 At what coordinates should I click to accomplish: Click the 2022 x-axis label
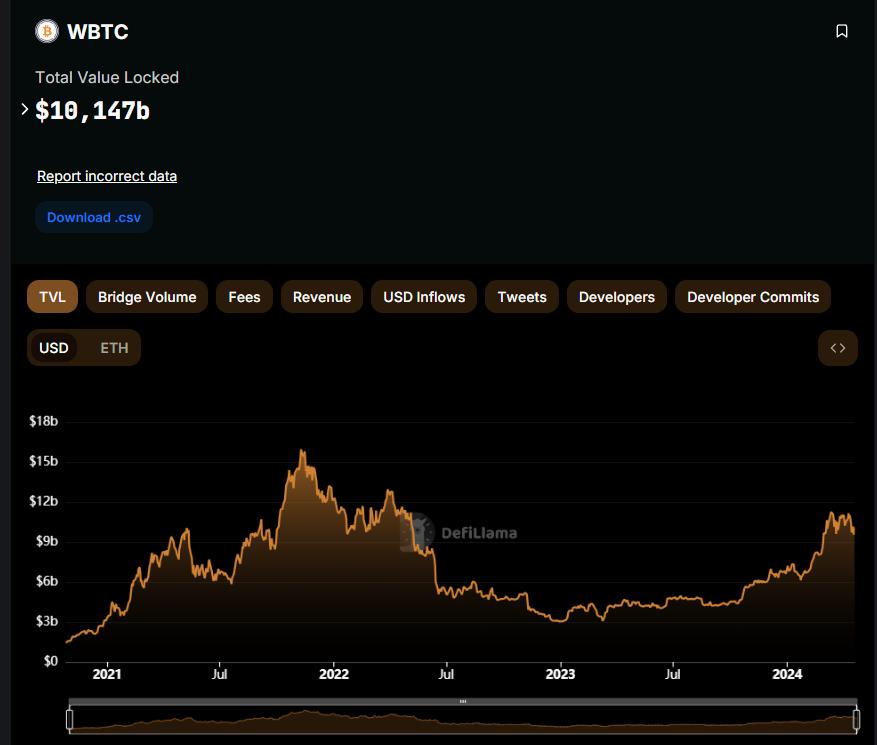click(334, 674)
